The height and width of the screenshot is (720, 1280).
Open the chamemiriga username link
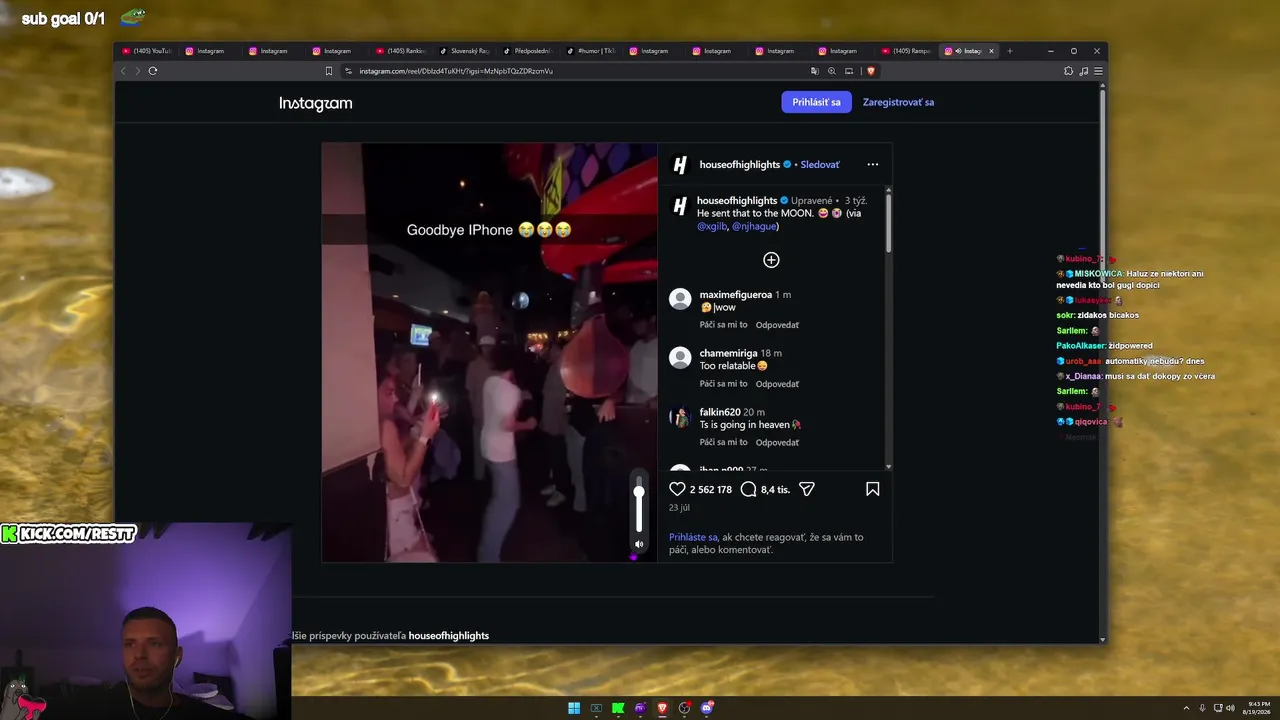coord(728,353)
